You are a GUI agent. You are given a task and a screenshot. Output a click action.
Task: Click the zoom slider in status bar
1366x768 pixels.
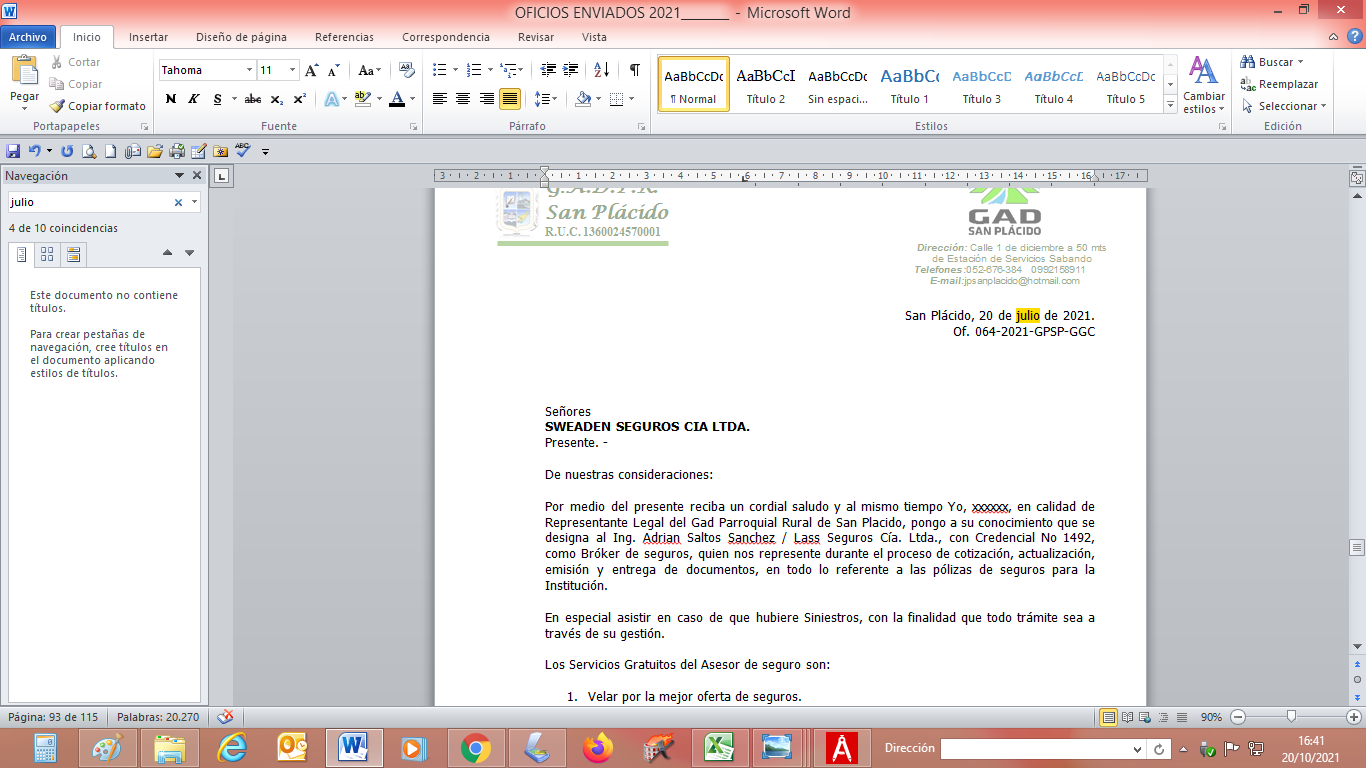(x=1292, y=717)
